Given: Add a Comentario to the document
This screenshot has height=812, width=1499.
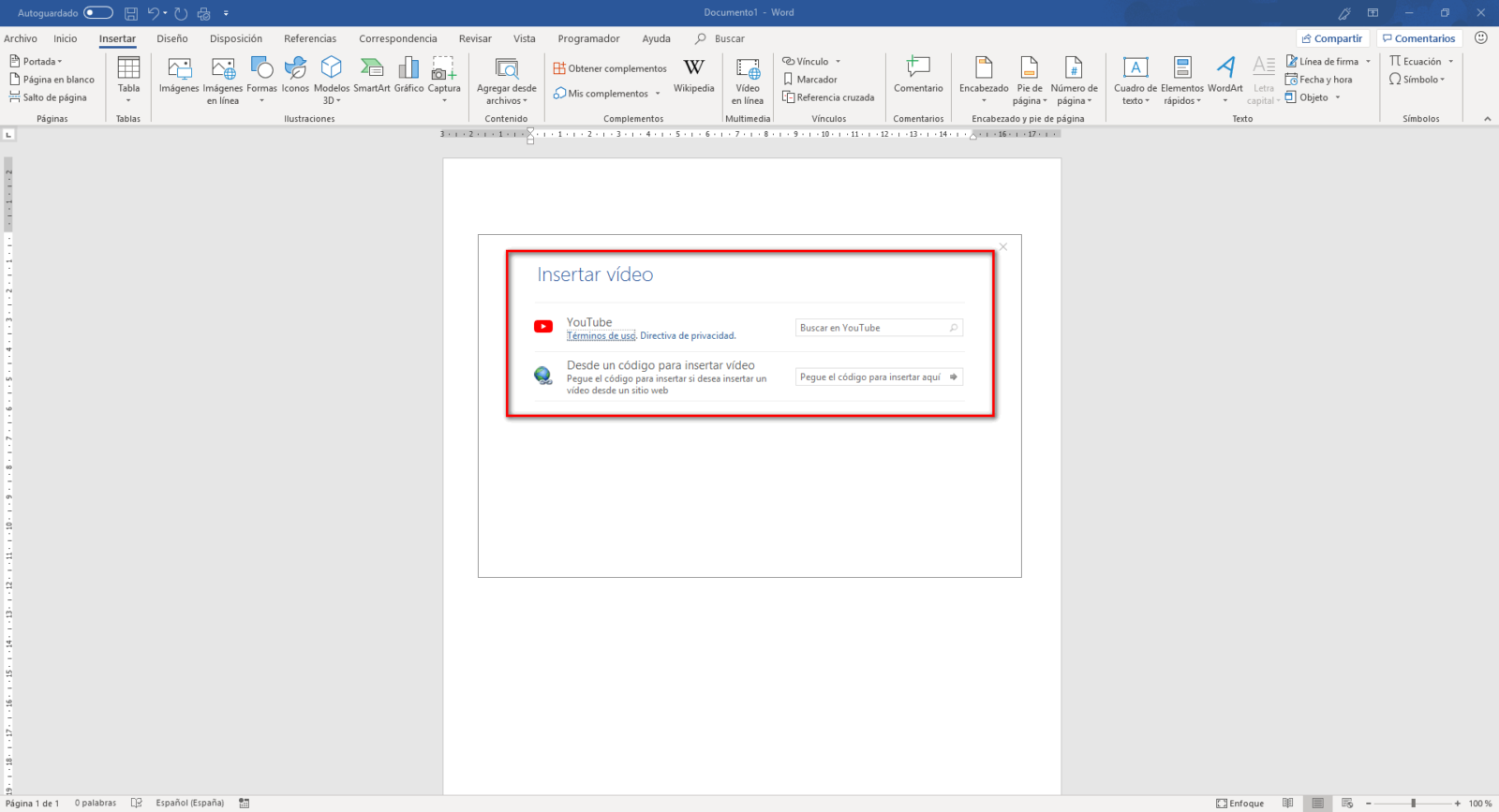Looking at the screenshot, I should (918, 70).
